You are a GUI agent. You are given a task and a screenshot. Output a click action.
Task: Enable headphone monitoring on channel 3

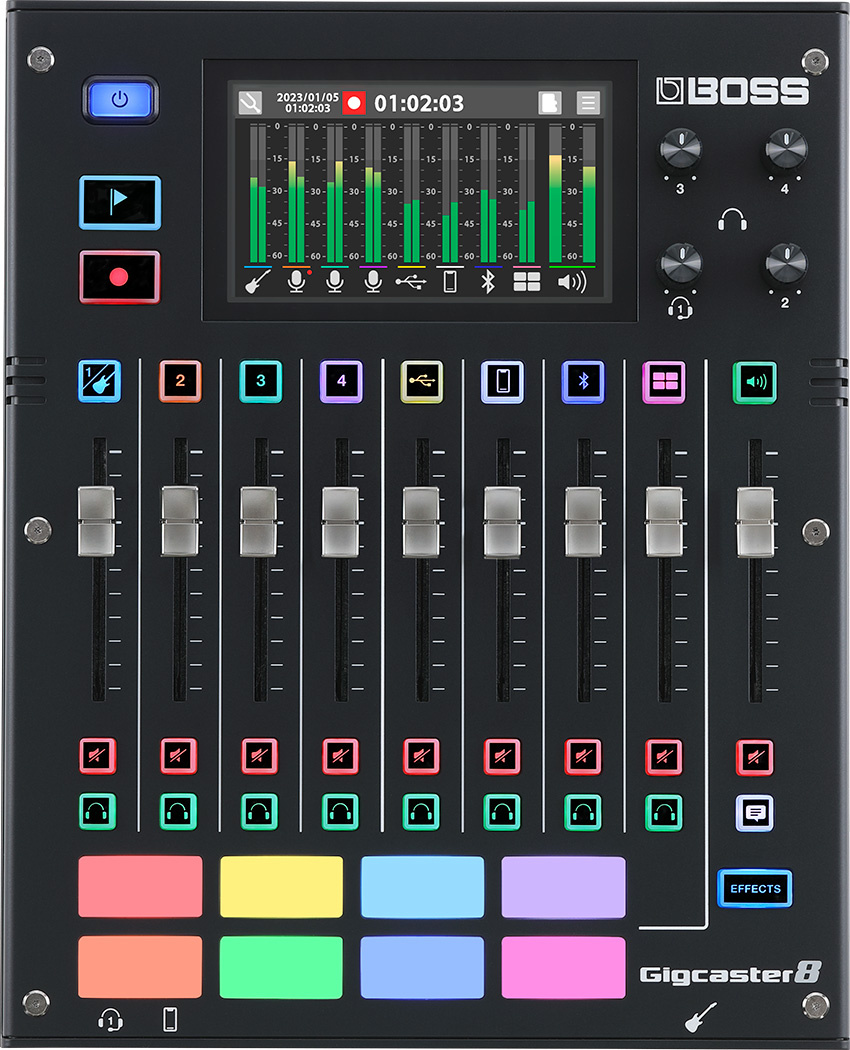coord(260,810)
